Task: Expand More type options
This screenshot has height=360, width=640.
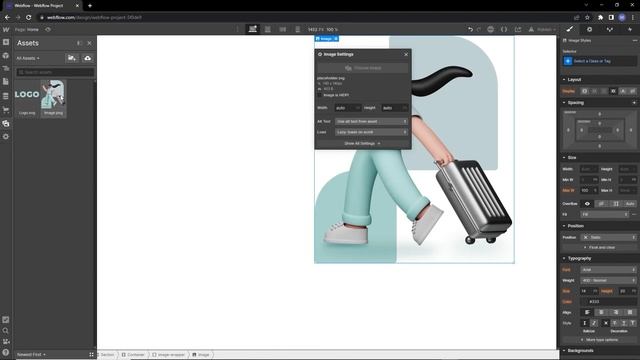Action: click(599, 340)
